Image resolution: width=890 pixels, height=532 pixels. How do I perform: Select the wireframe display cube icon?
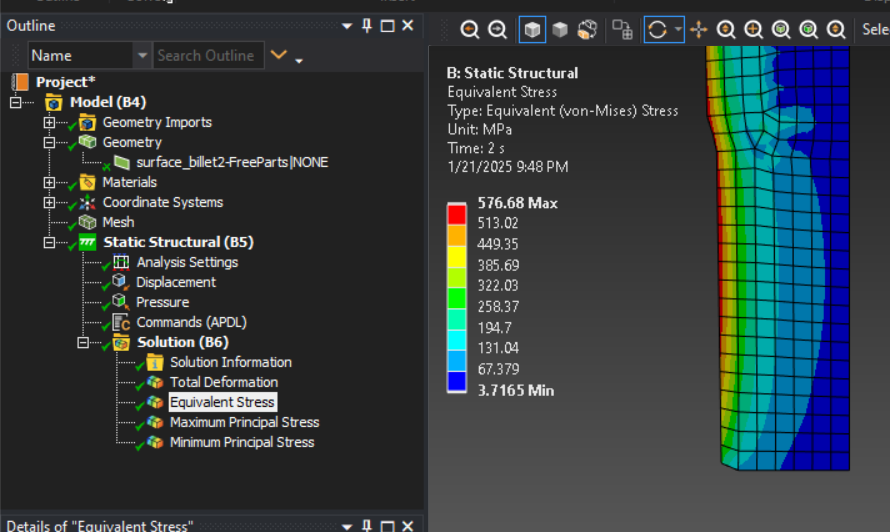587,30
